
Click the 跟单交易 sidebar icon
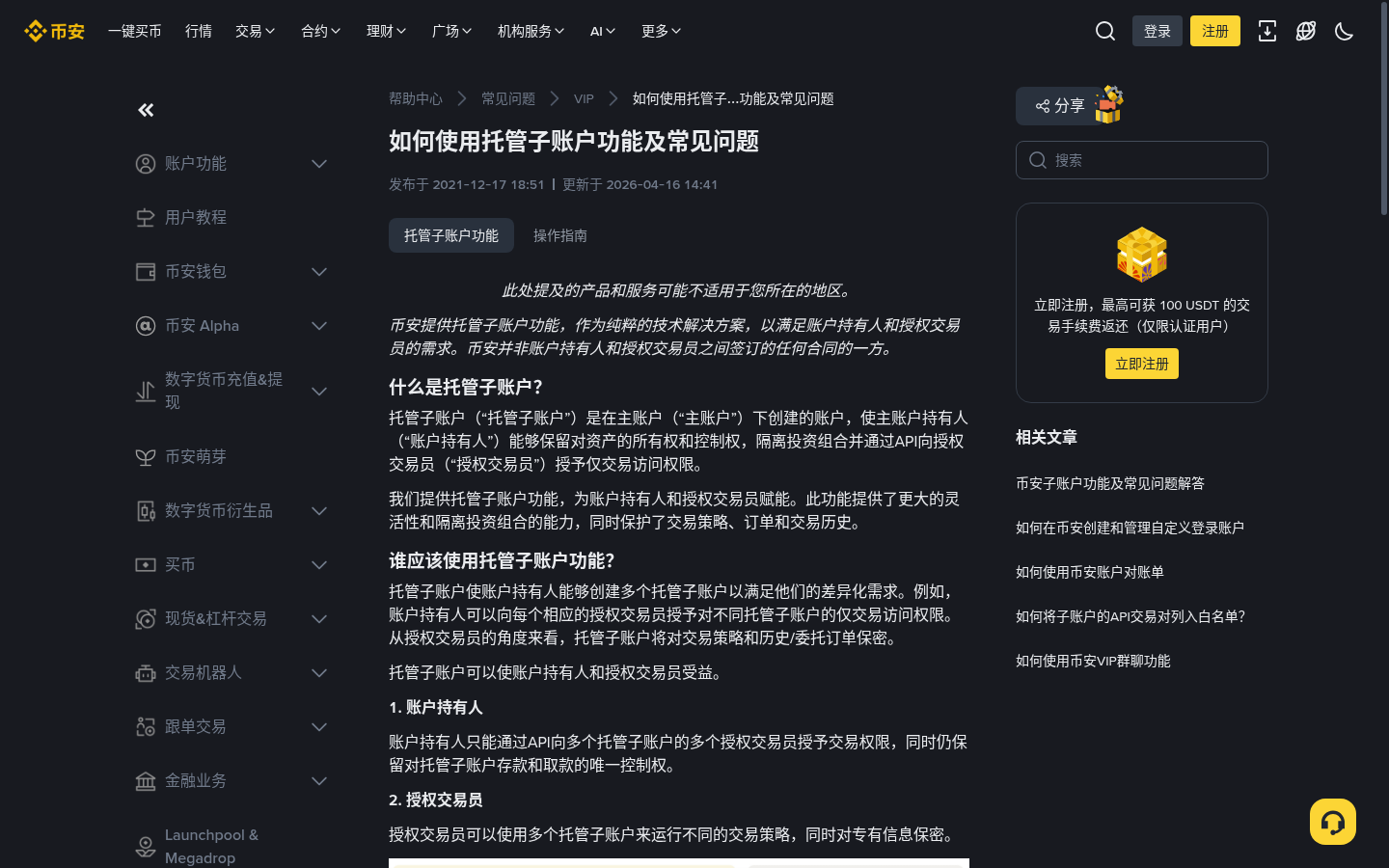pos(146,727)
